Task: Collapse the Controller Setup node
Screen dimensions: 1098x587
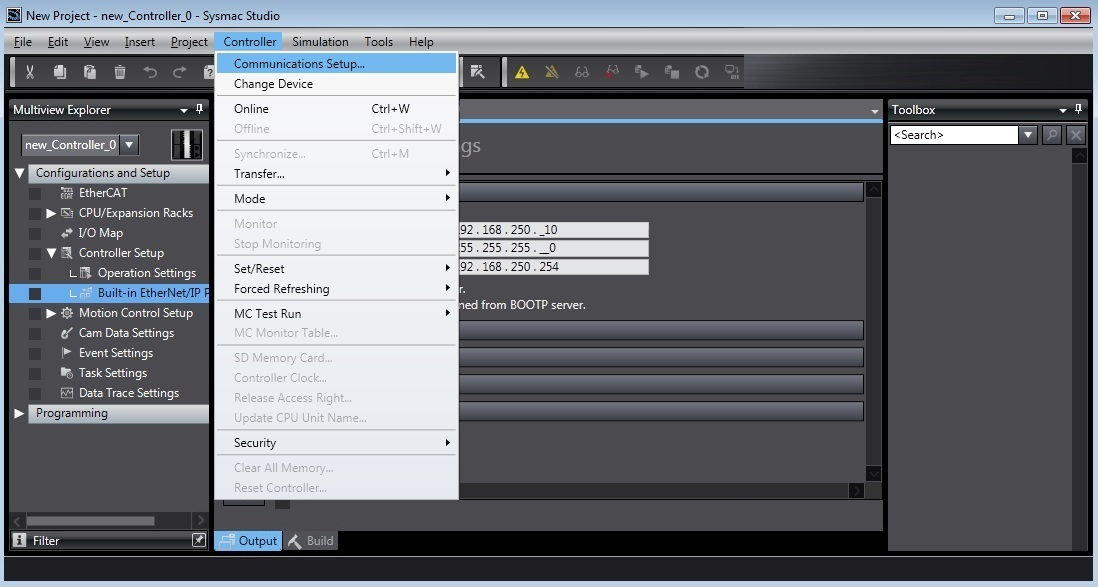Action: 51,253
